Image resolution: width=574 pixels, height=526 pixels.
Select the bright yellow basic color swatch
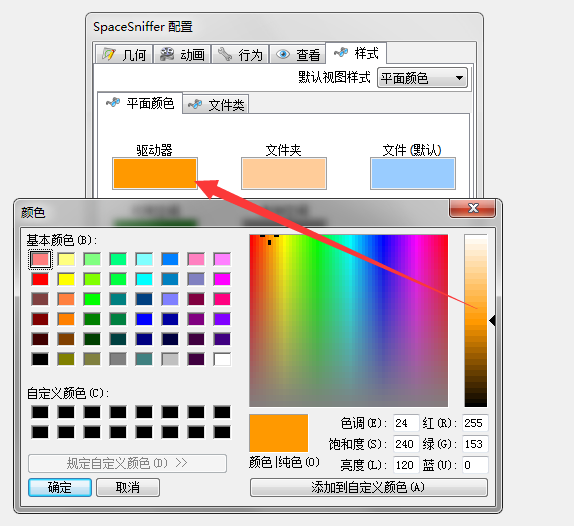pyautogui.click(x=66, y=279)
